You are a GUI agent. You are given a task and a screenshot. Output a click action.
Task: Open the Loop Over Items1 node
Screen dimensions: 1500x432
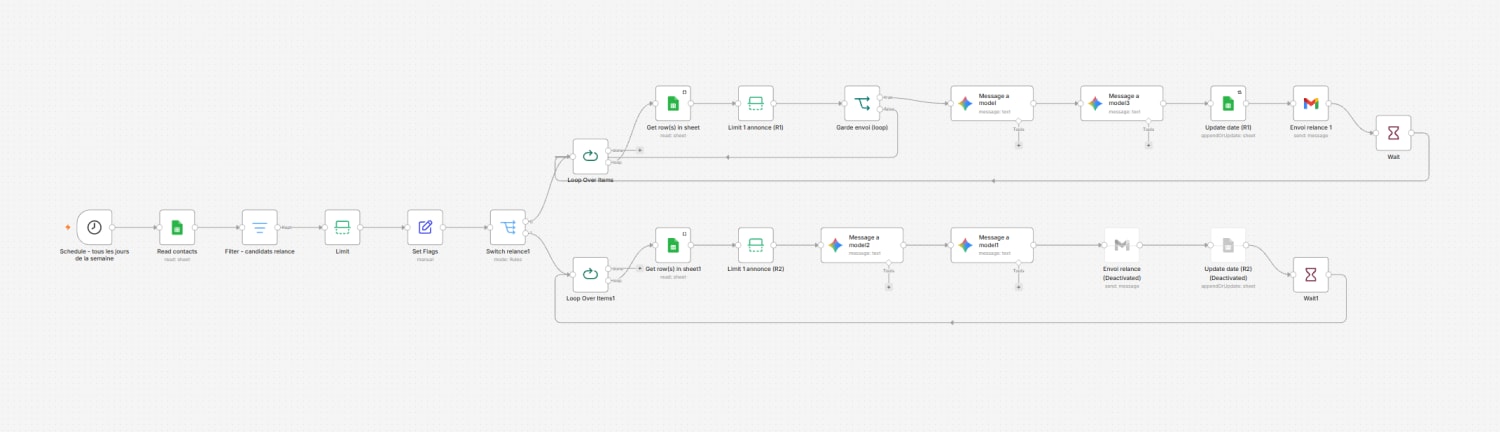point(590,274)
